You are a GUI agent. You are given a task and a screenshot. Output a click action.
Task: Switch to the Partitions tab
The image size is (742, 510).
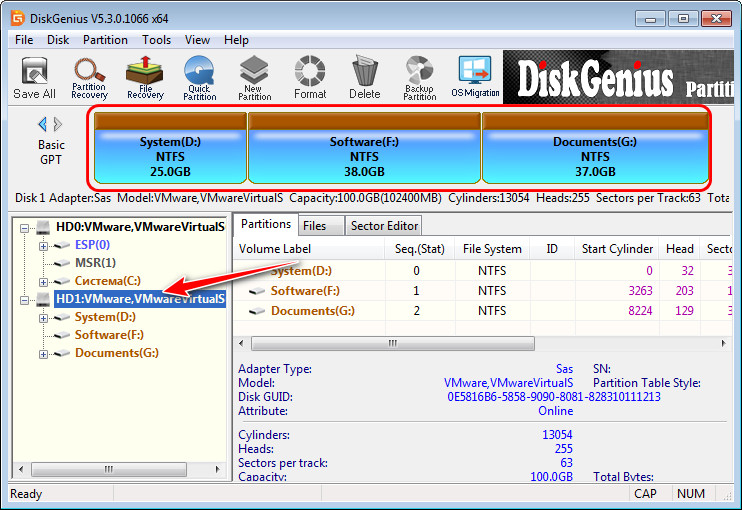pyautogui.click(x=266, y=224)
